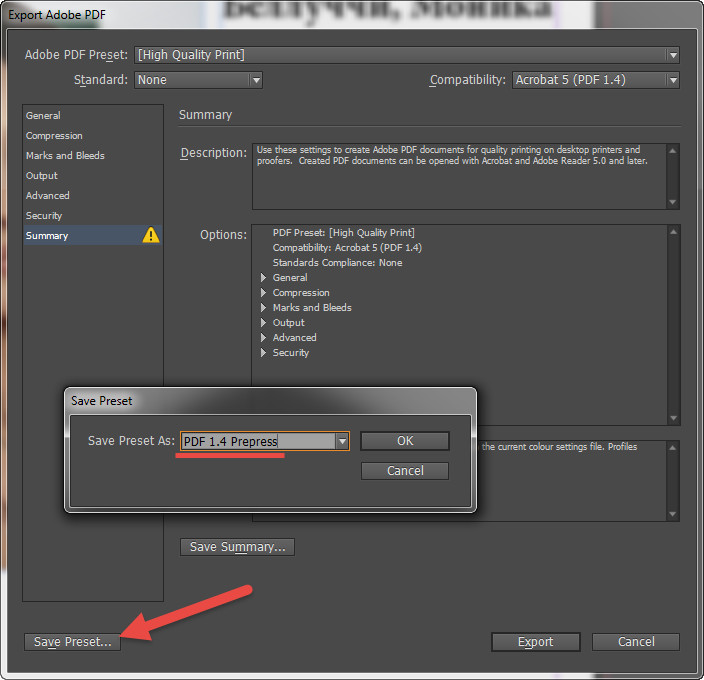This screenshot has width=704, height=680.
Task: Click 'Compatibility: Acrobat 5 (PDF 1.4)' row
Action: [x=347, y=248]
